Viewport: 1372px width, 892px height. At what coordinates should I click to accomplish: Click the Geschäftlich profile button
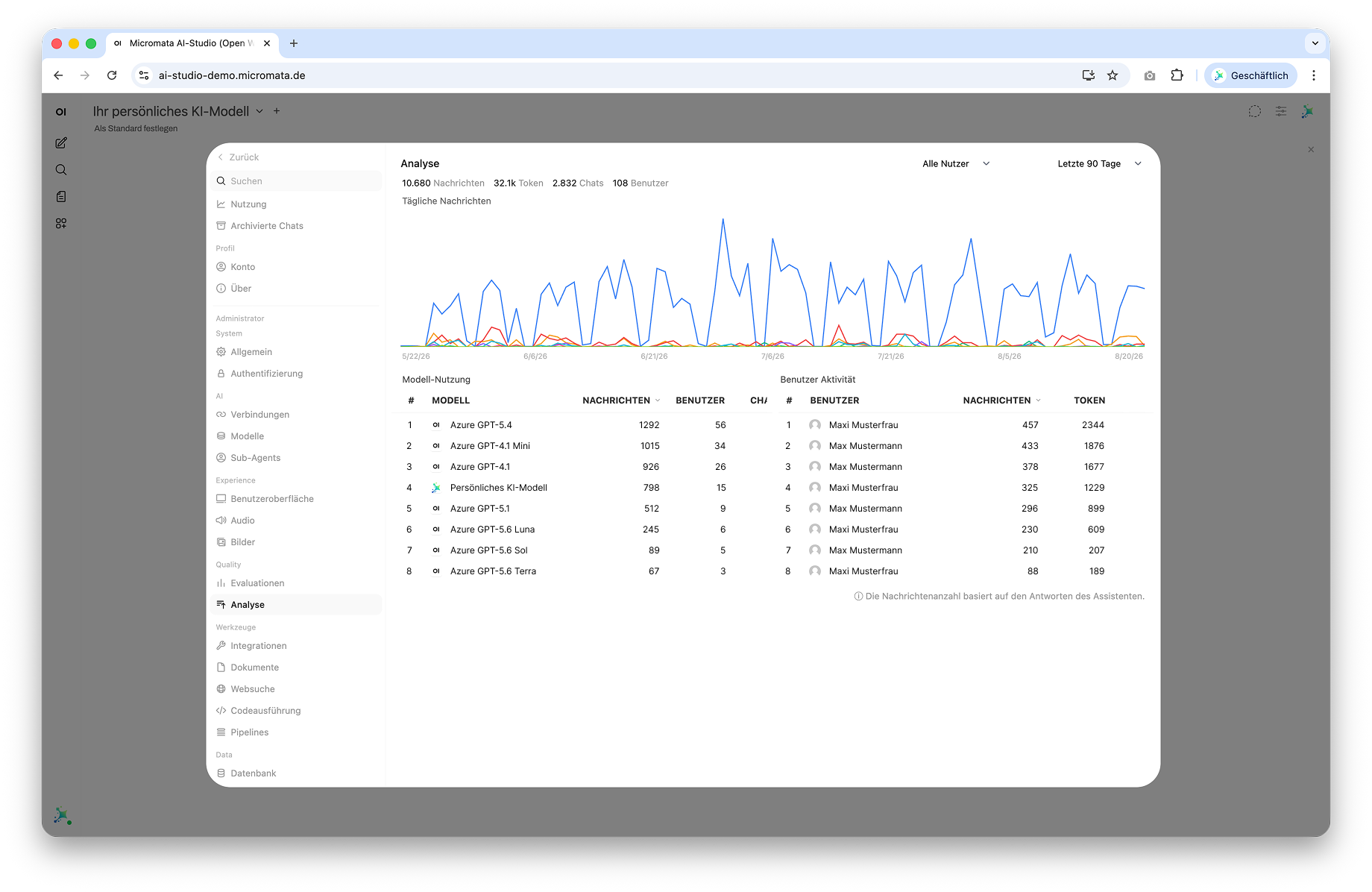pyautogui.click(x=1250, y=75)
